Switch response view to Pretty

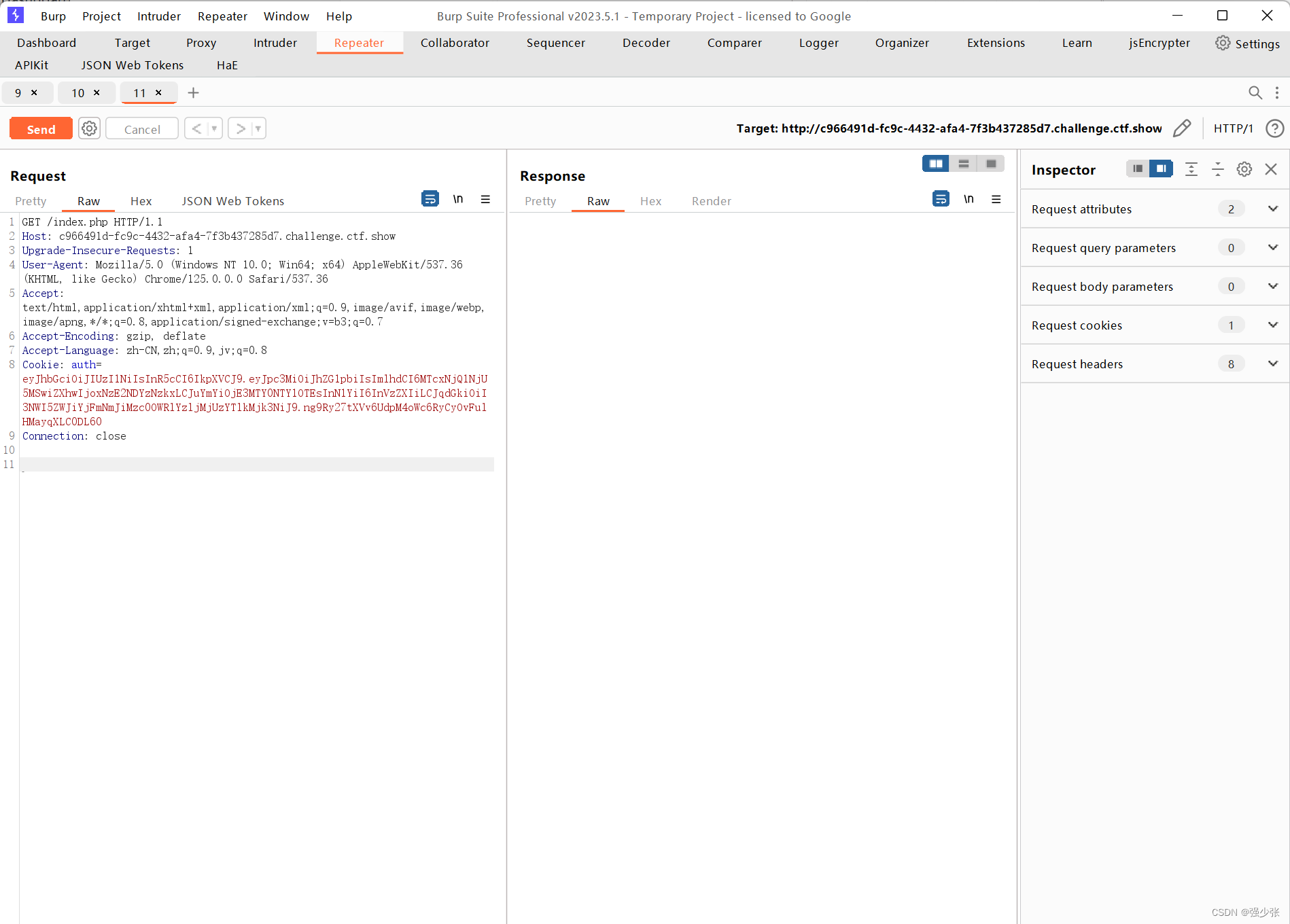(540, 201)
